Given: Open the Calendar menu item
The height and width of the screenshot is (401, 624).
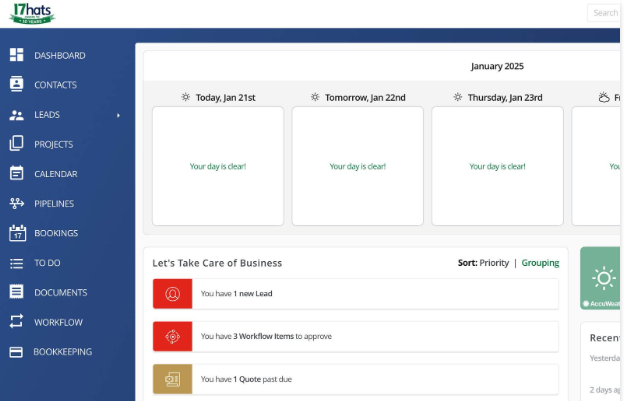Looking at the screenshot, I should point(55,174).
